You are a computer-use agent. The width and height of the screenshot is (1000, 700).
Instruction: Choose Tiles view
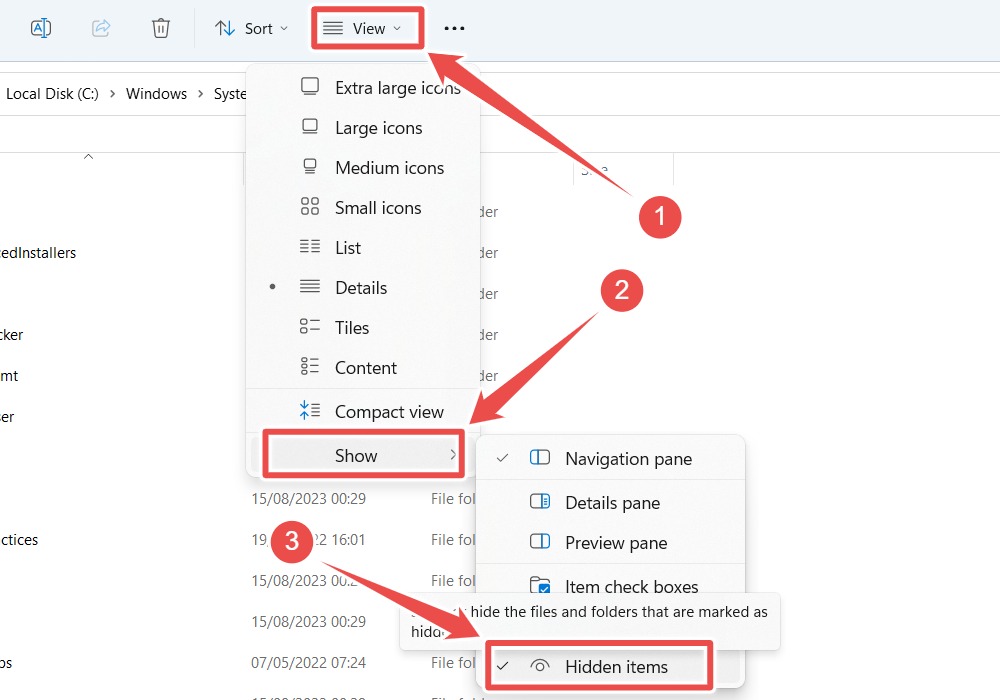pos(351,327)
